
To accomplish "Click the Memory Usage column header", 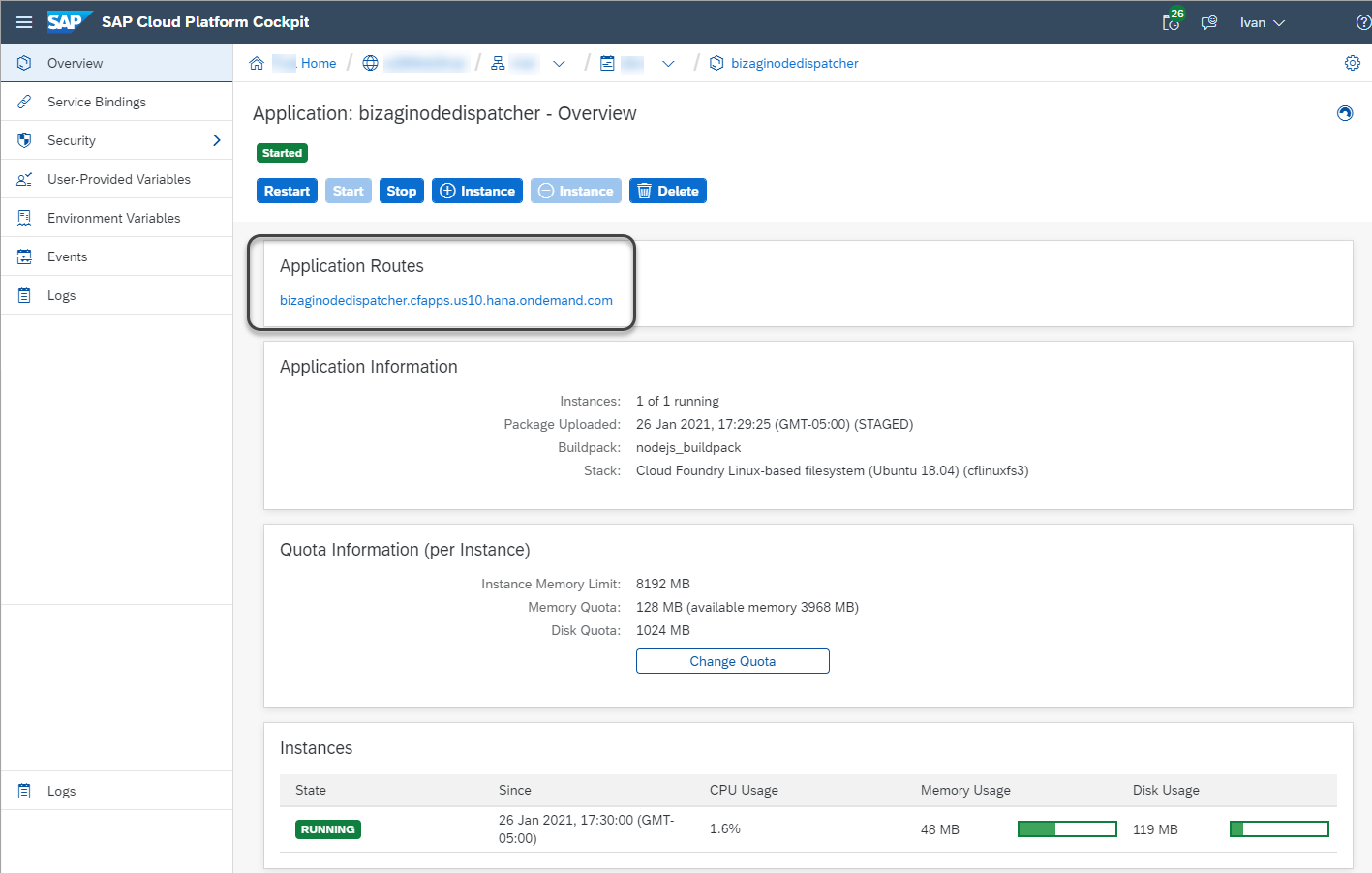I will coord(965,790).
